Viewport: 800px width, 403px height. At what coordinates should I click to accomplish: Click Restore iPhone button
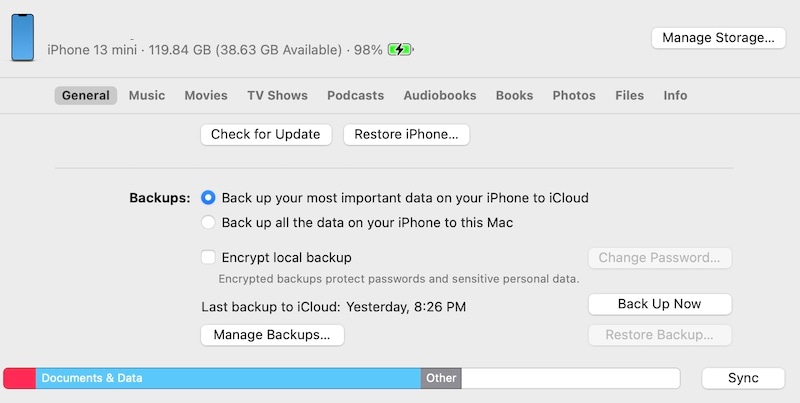pyautogui.click(x=406, y=134)
